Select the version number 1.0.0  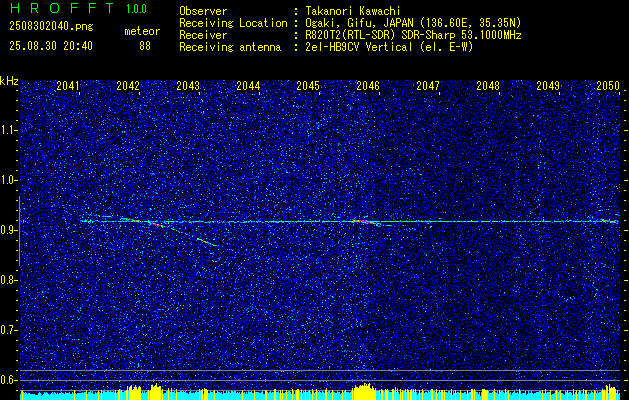click(136, 9)
